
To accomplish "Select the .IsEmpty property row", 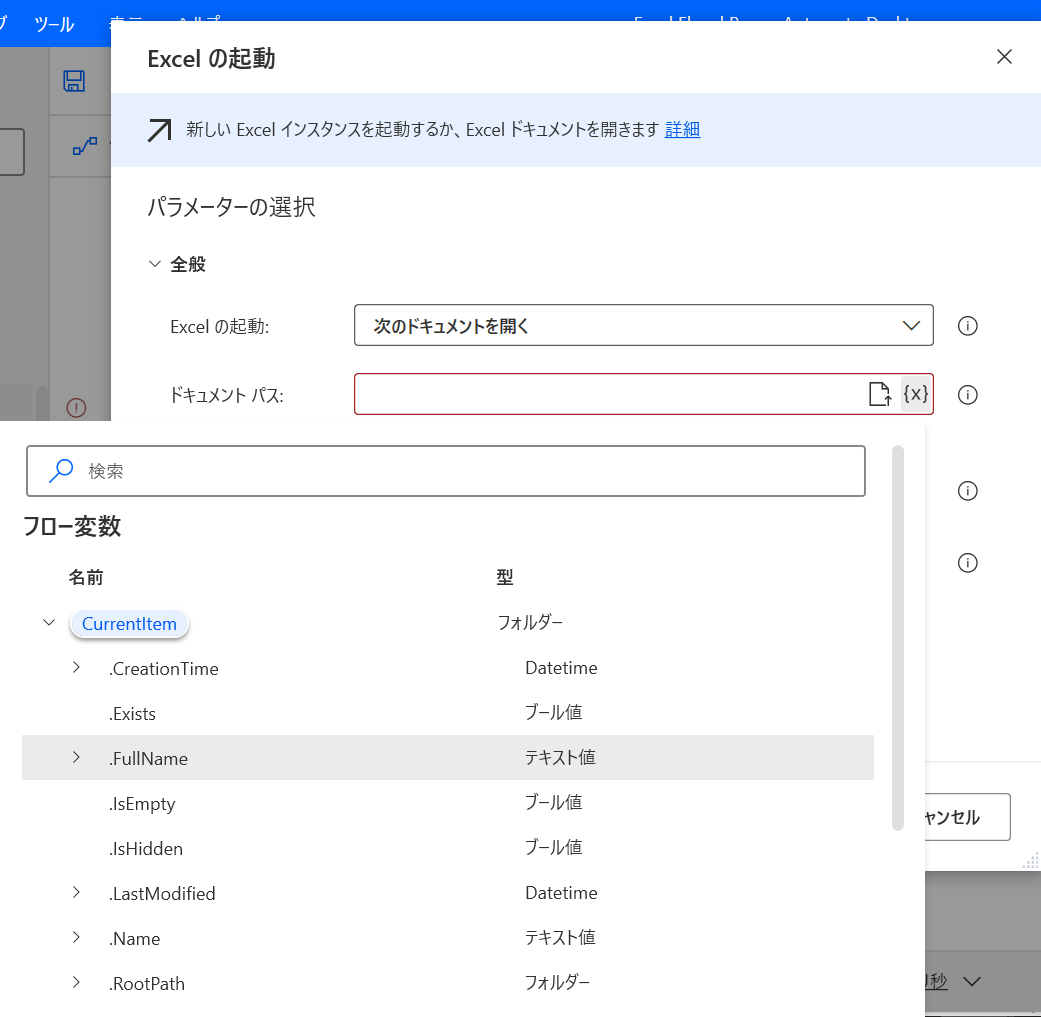I will click(447, 803).
